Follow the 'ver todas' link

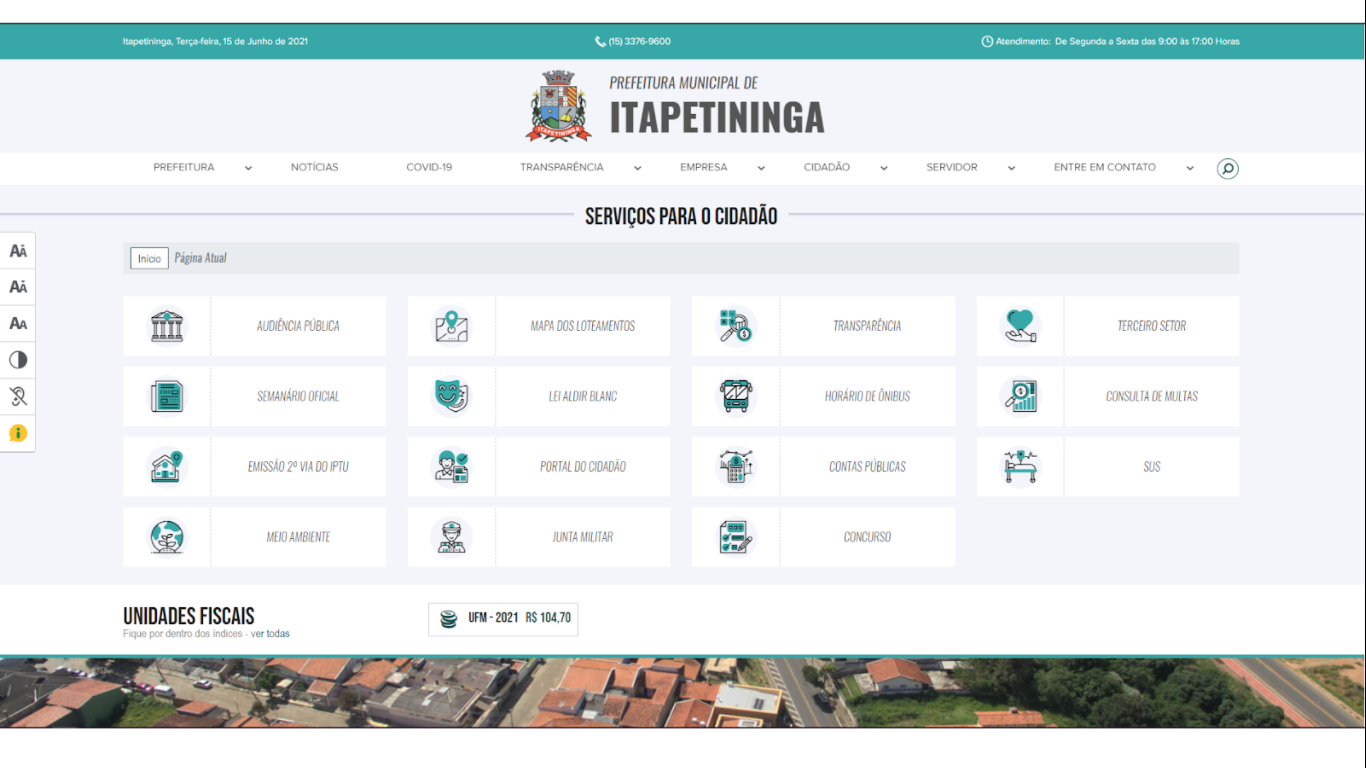(x=270, y=634)
